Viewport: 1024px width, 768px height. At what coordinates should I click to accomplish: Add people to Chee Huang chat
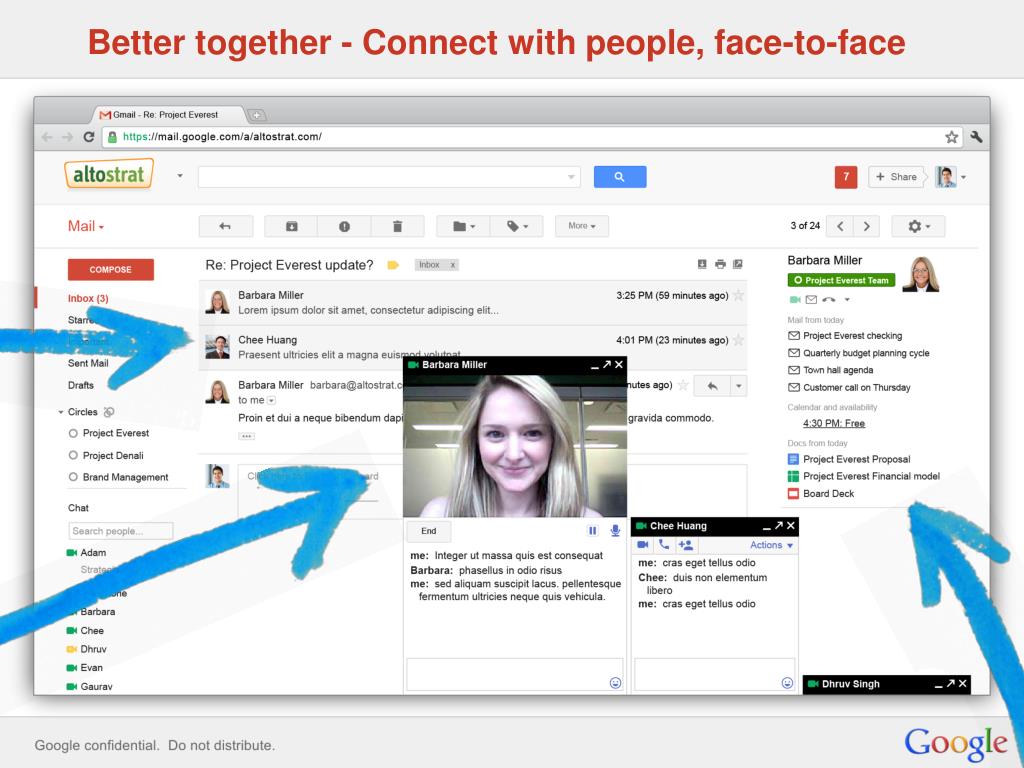pyautogui.click(x=686, y=545)
